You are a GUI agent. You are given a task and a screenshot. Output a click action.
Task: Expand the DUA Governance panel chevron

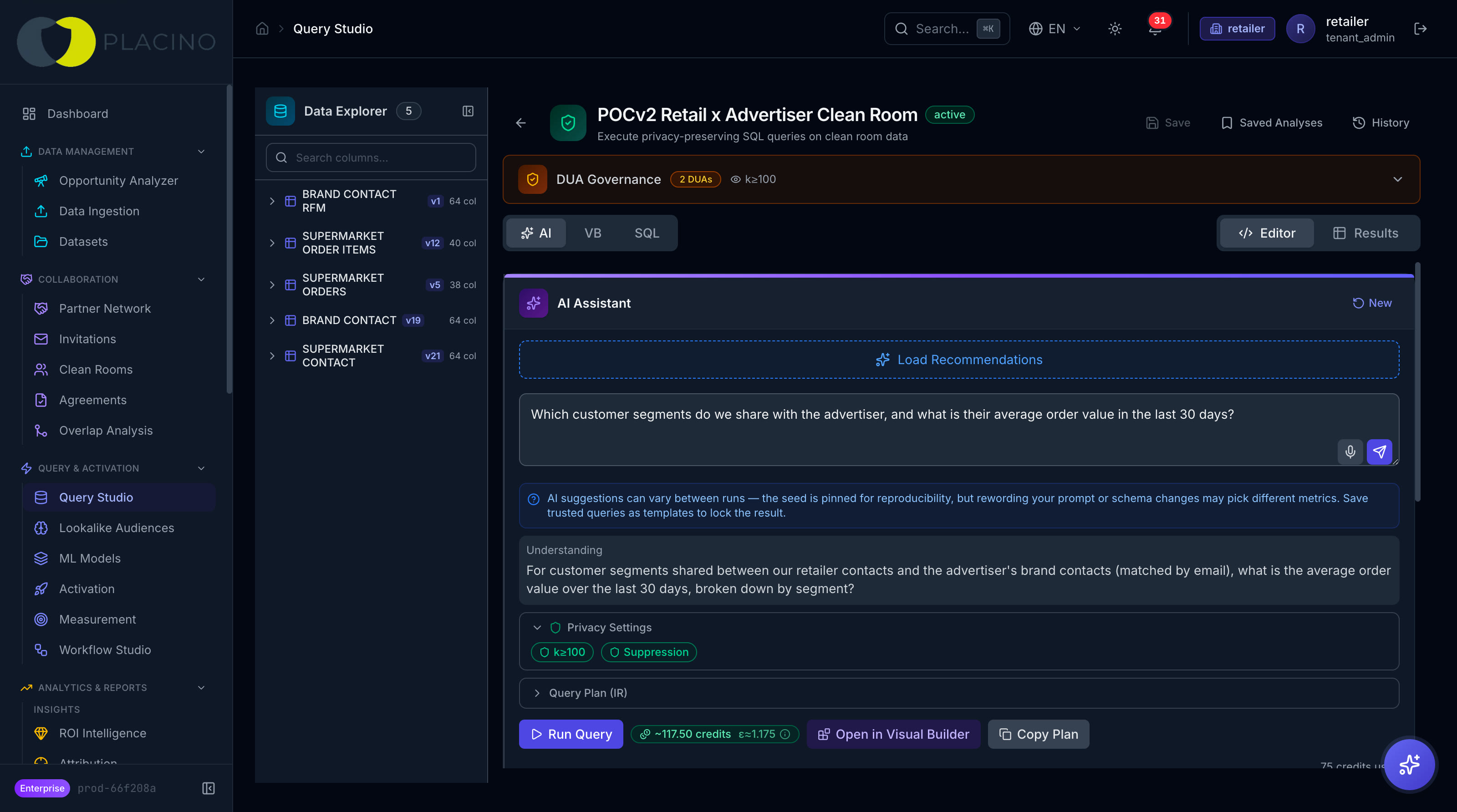click(1398, 179)
